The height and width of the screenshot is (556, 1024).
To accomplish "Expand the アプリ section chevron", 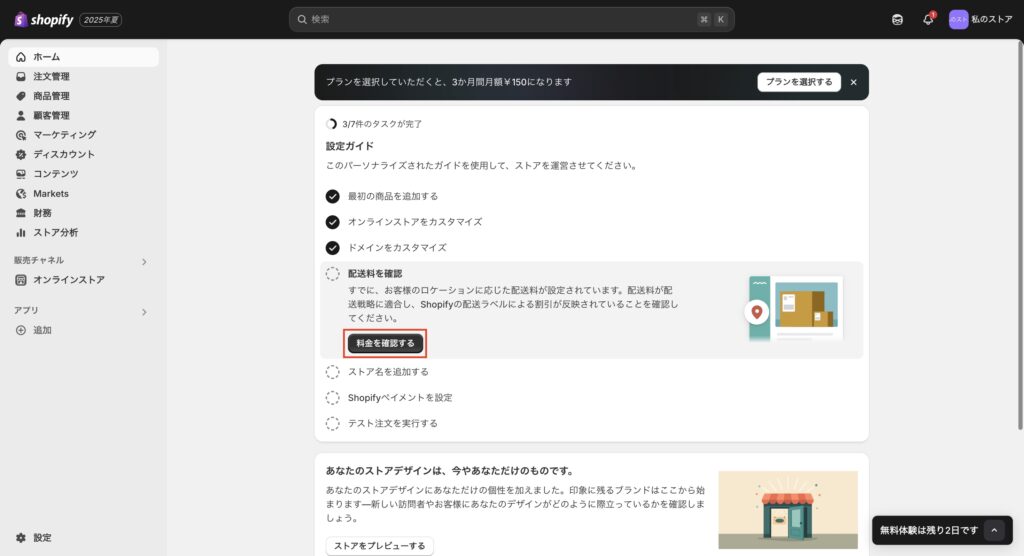I will [144, 312].
